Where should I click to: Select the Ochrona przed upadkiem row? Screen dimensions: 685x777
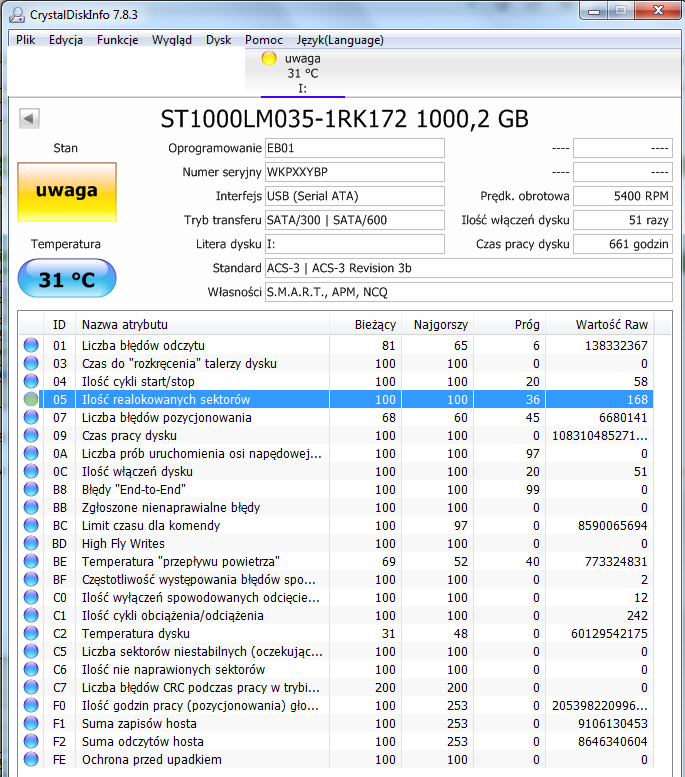pyautogui.click(x=337, y=759)
